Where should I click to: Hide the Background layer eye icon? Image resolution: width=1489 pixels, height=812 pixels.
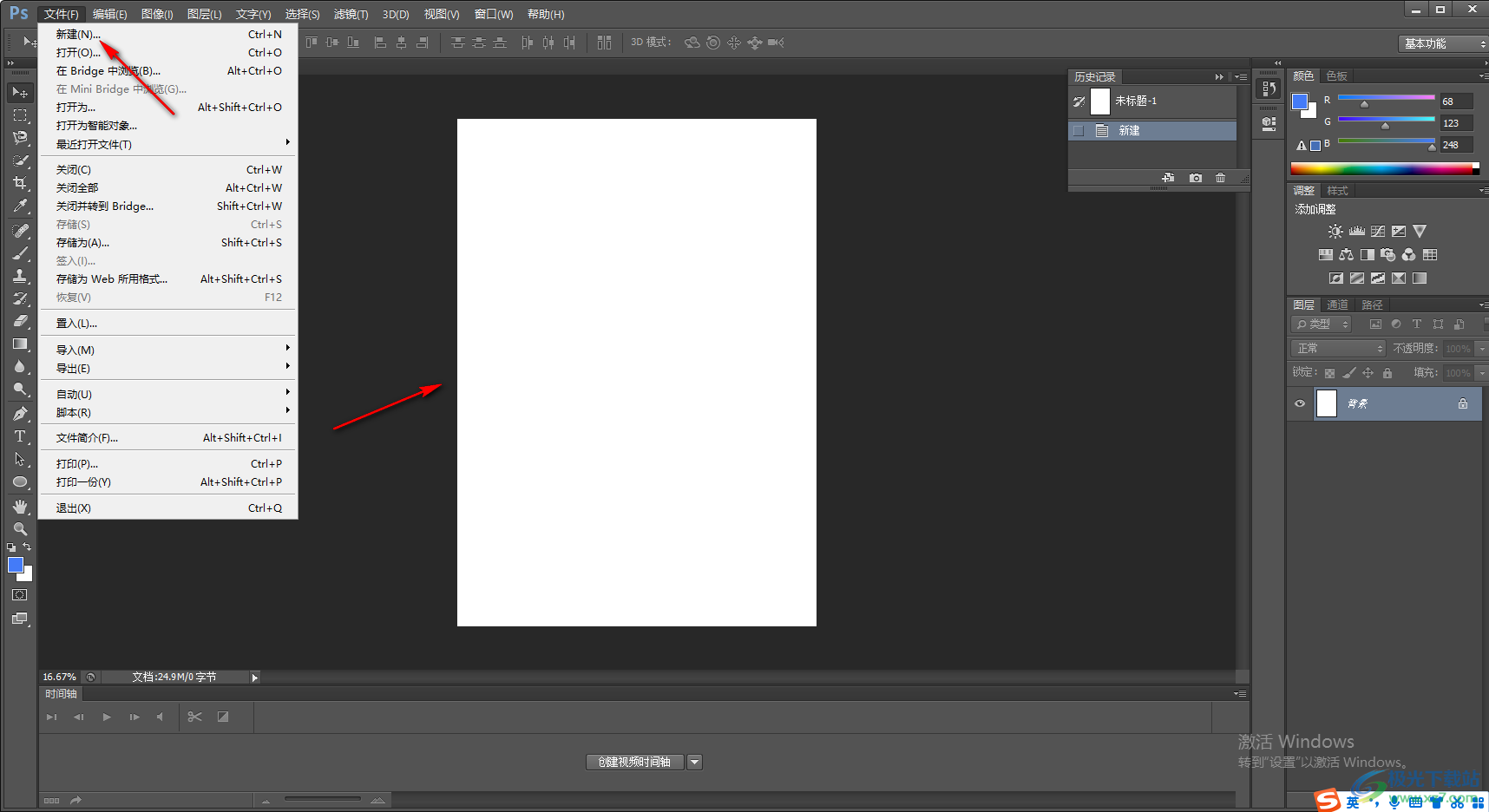[x=1300, y=403]
